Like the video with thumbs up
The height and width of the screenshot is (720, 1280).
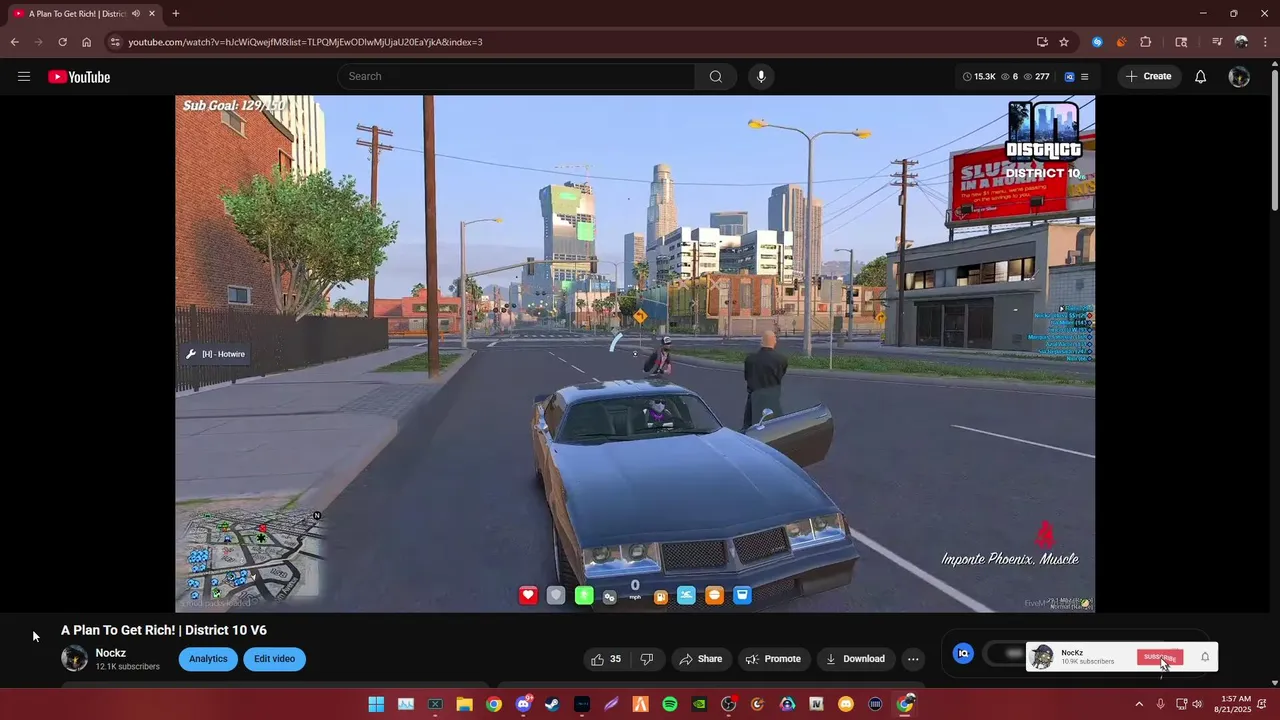(606, 659)
